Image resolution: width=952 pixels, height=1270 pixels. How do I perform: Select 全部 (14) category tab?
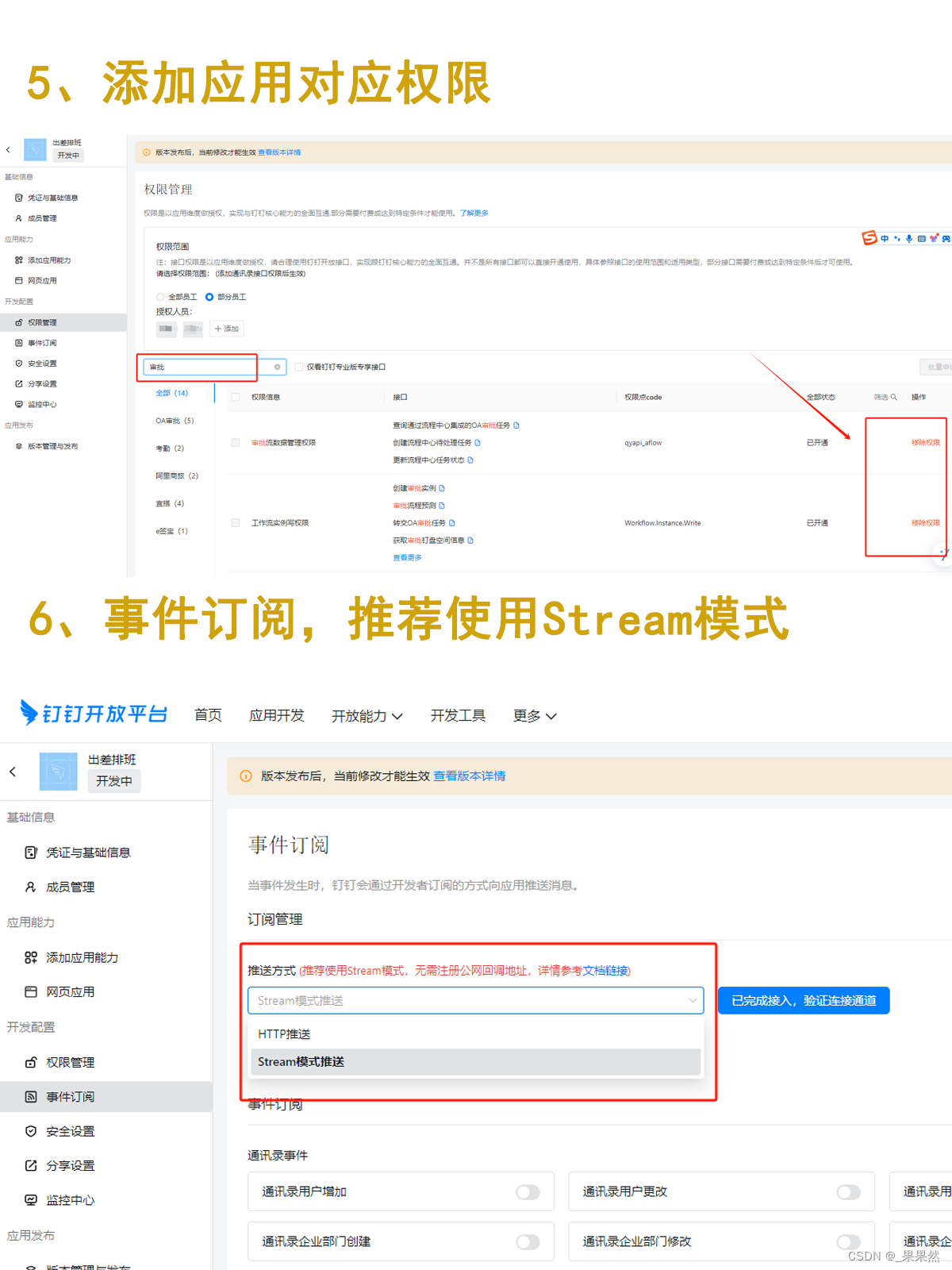coord(172,393)
